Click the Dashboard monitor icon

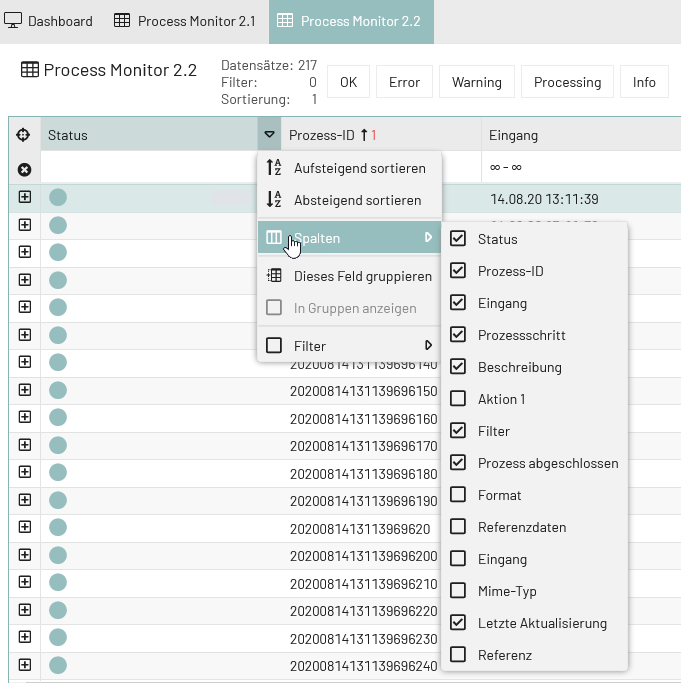pos(13,20)
